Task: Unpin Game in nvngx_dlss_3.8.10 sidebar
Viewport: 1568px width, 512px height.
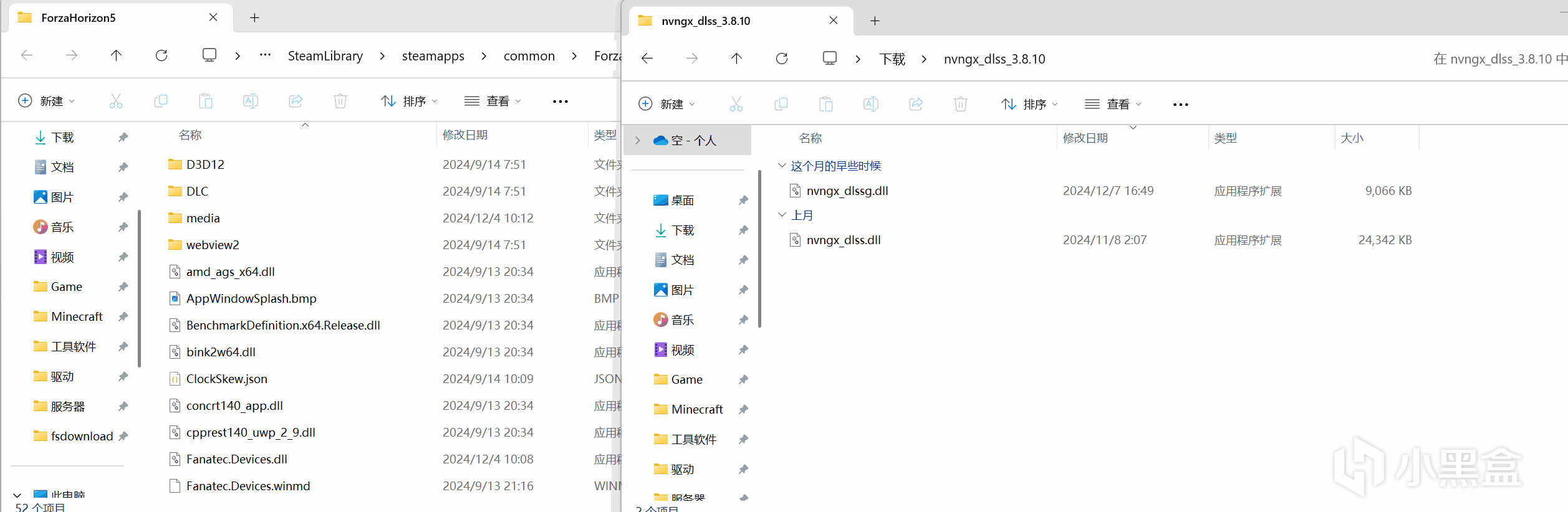Action: click(743, 380)
